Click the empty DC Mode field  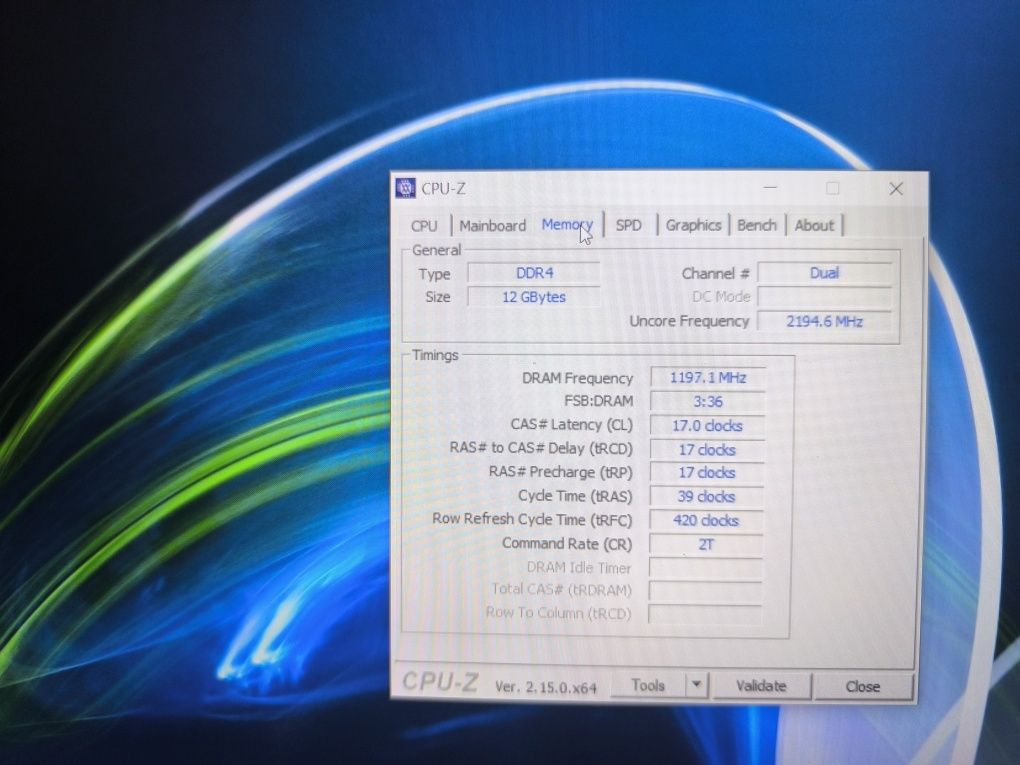[824, 297]
